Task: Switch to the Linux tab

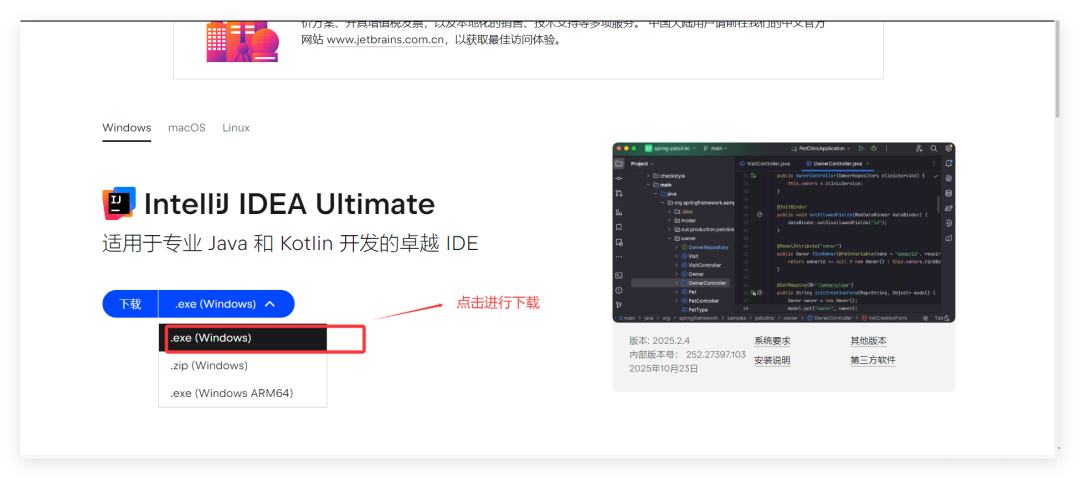Action: coord(236,128)
